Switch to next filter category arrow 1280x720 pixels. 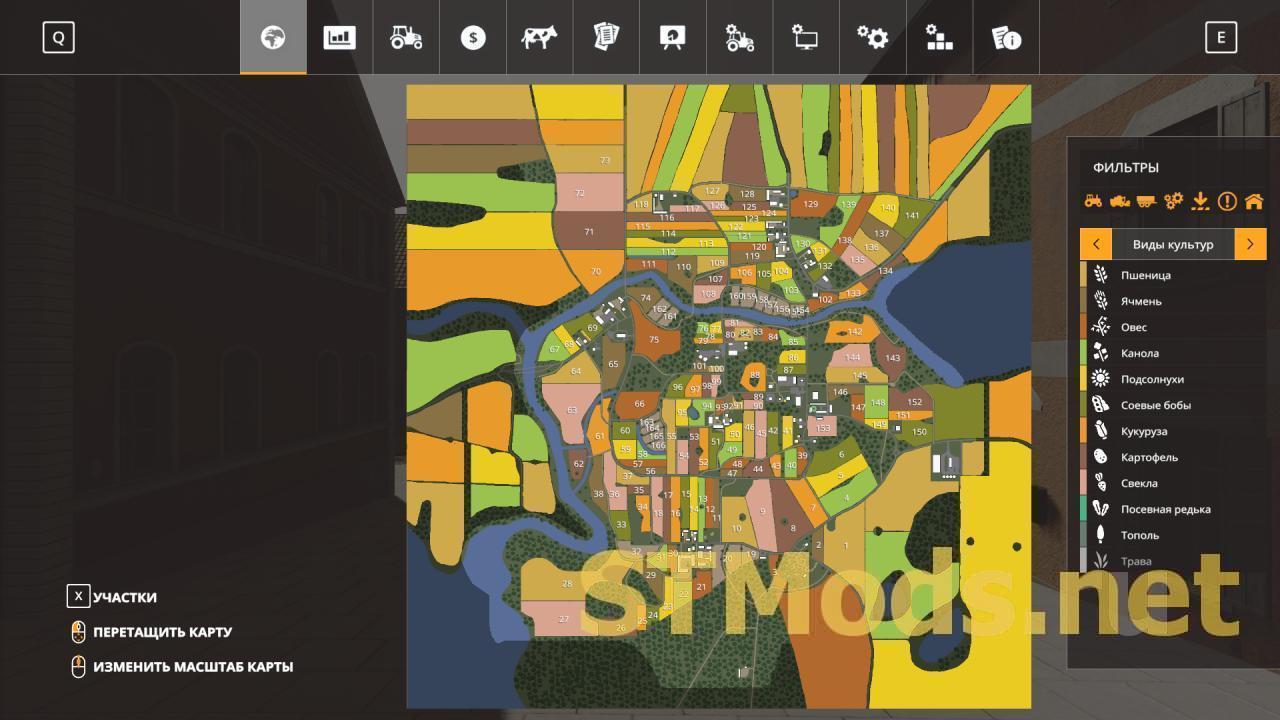(x=1250, y=244)
